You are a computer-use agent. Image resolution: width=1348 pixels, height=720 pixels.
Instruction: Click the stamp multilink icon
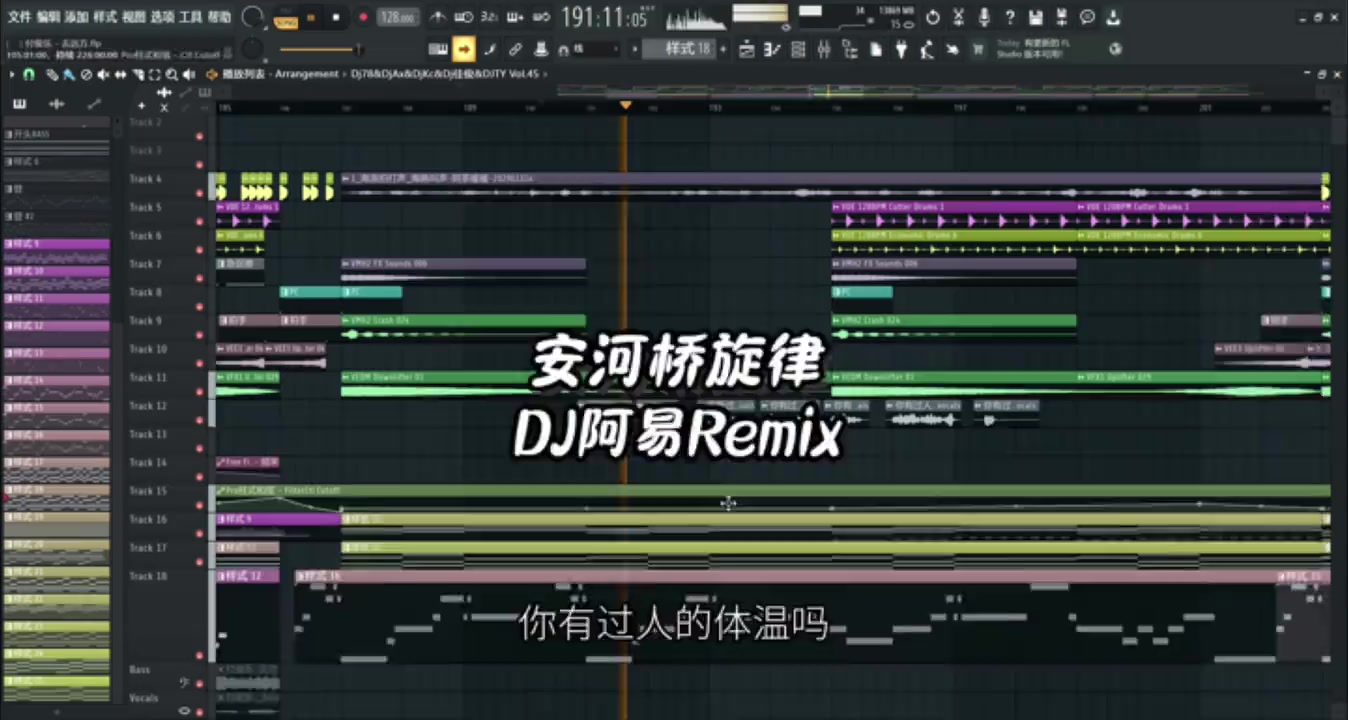pos(541,49)
